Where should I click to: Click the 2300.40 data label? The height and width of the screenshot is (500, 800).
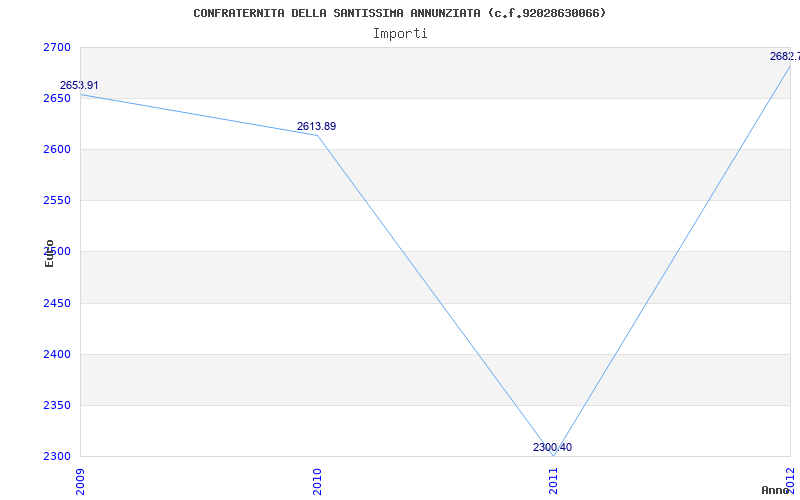pyautogui.click(x=553, y=447)
